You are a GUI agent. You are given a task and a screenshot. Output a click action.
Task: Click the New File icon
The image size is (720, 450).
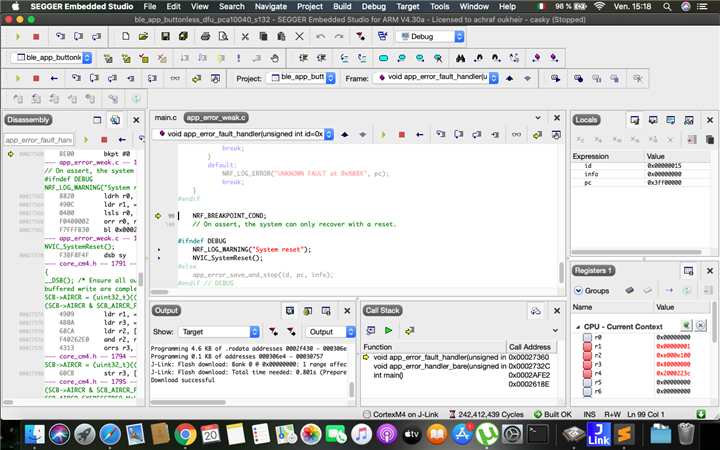tap(125, 36)
